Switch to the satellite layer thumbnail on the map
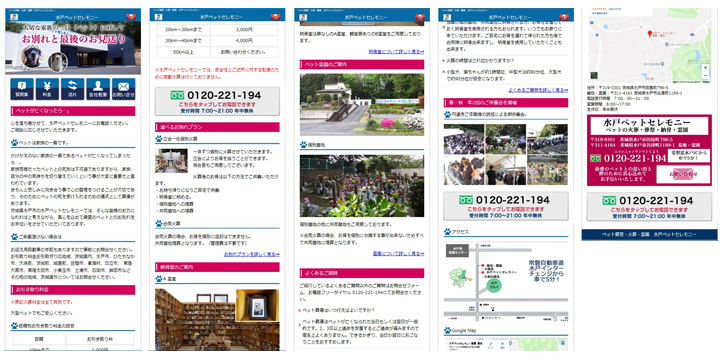 (x=594, y=74)
